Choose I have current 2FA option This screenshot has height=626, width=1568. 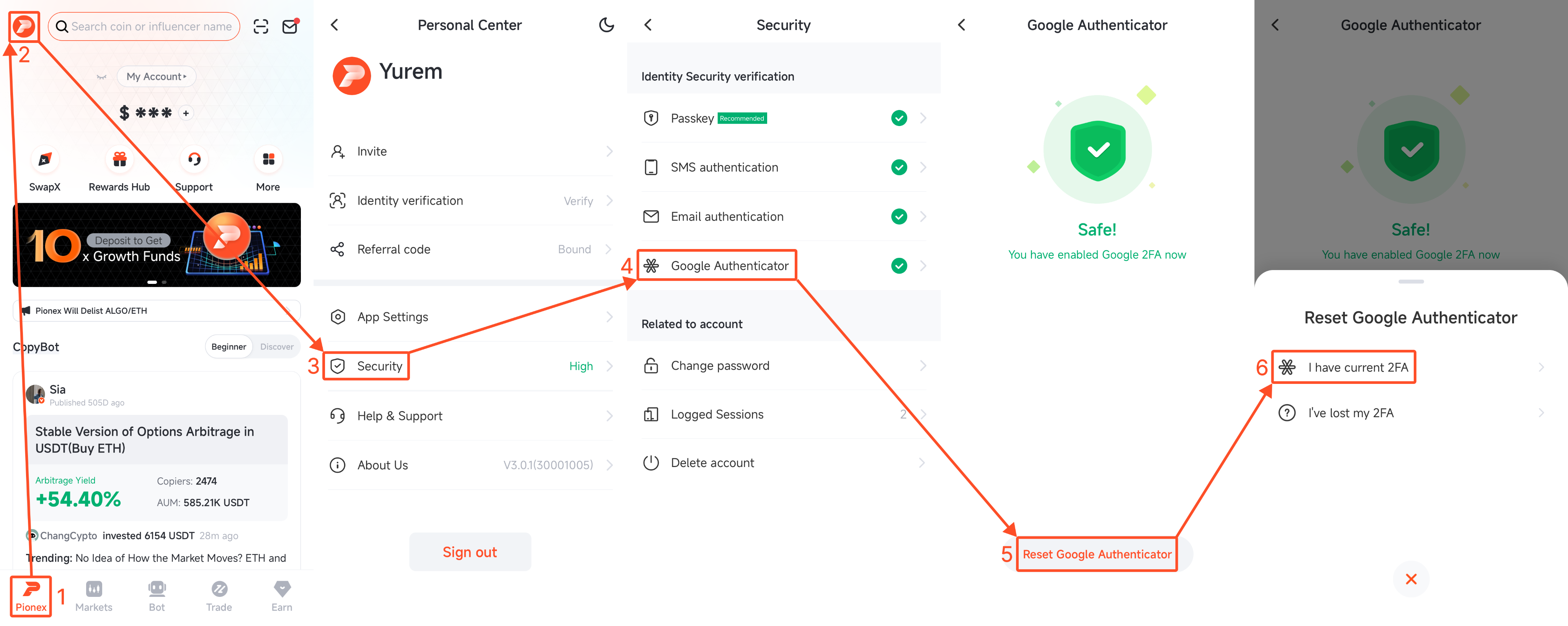[1411, 367]
